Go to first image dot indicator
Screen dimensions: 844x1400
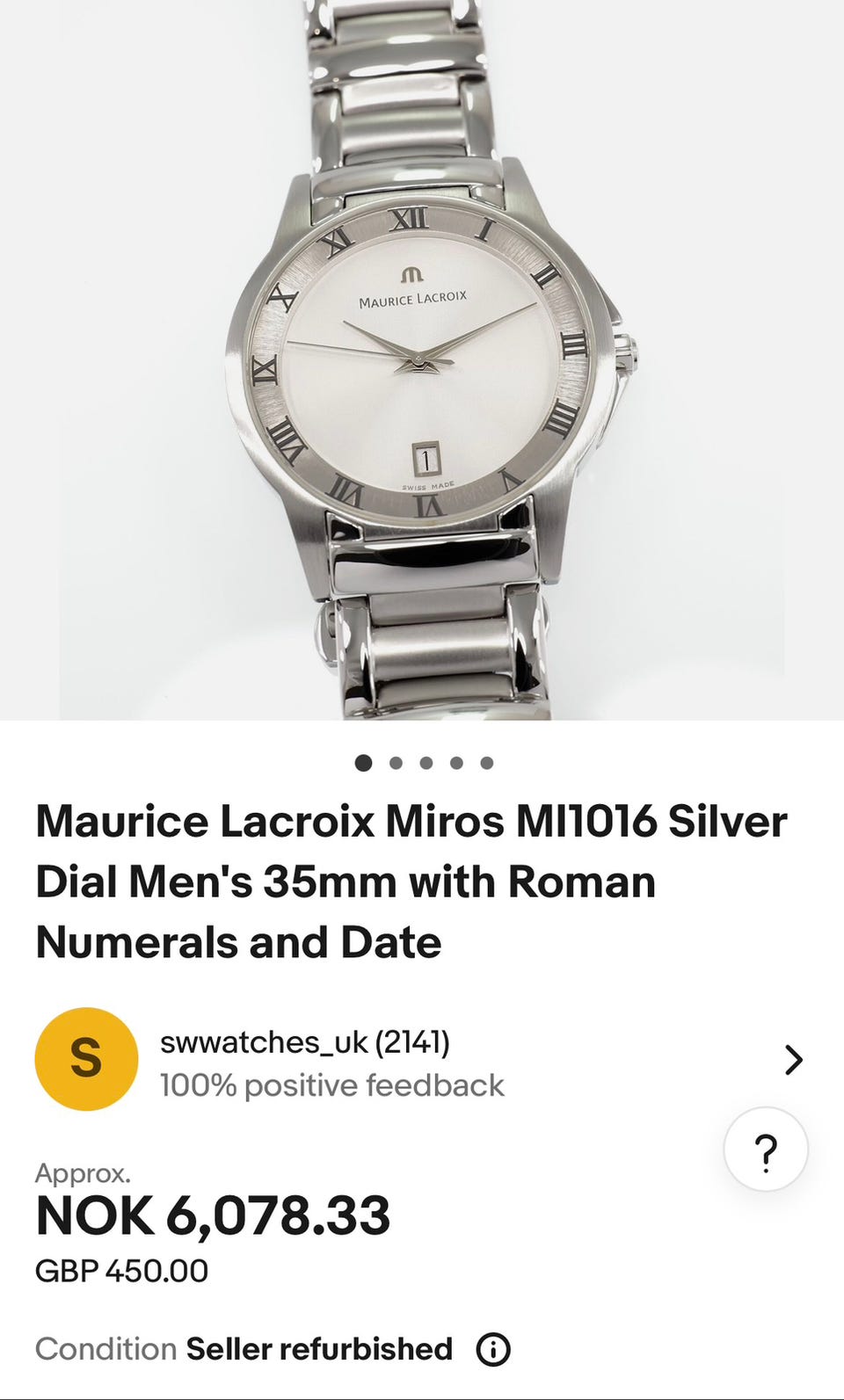(x=363, y=763)
